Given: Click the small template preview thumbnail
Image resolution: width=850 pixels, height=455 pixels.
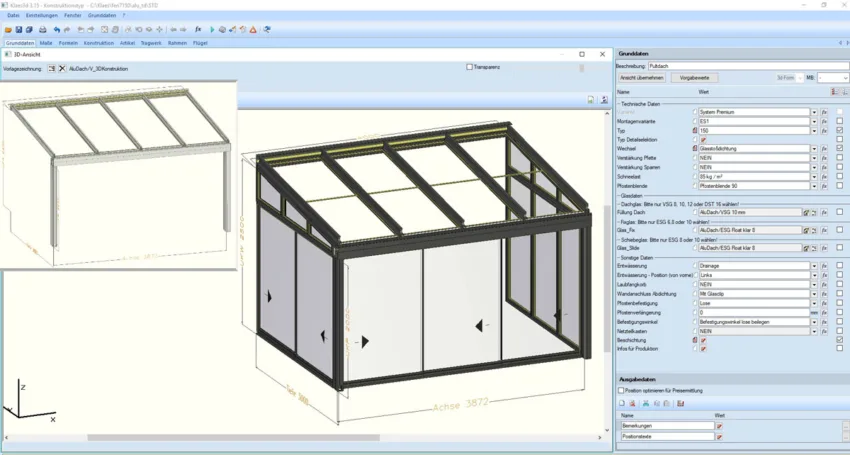Looking at the screenshot, I should tap(119, 175).
